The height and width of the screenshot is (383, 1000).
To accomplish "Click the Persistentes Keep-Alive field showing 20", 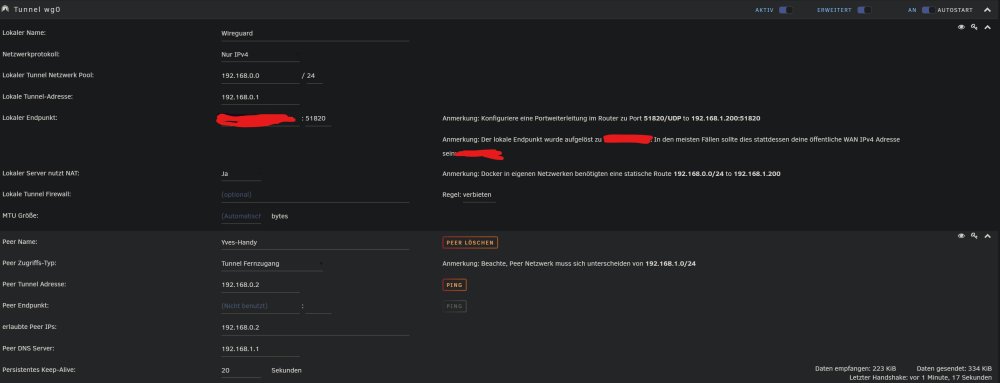I will pos(241,370).
